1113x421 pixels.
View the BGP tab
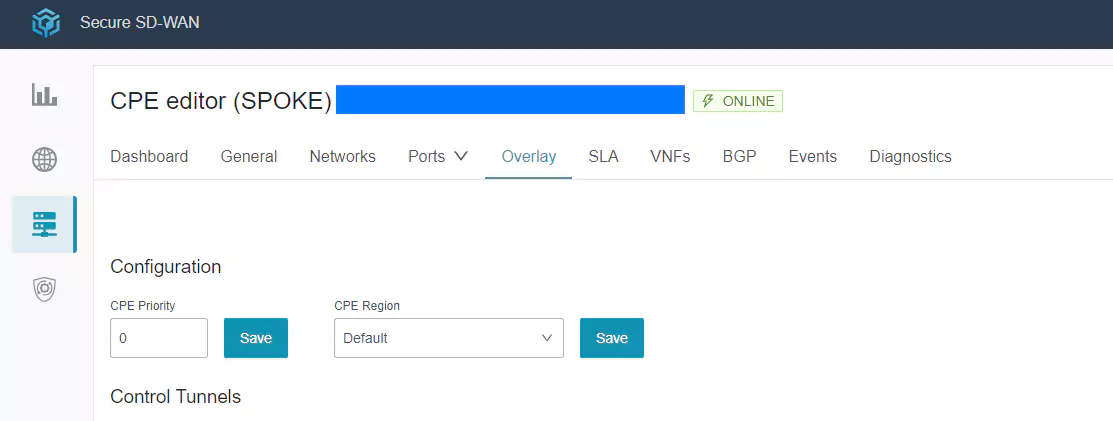[739, 156]
